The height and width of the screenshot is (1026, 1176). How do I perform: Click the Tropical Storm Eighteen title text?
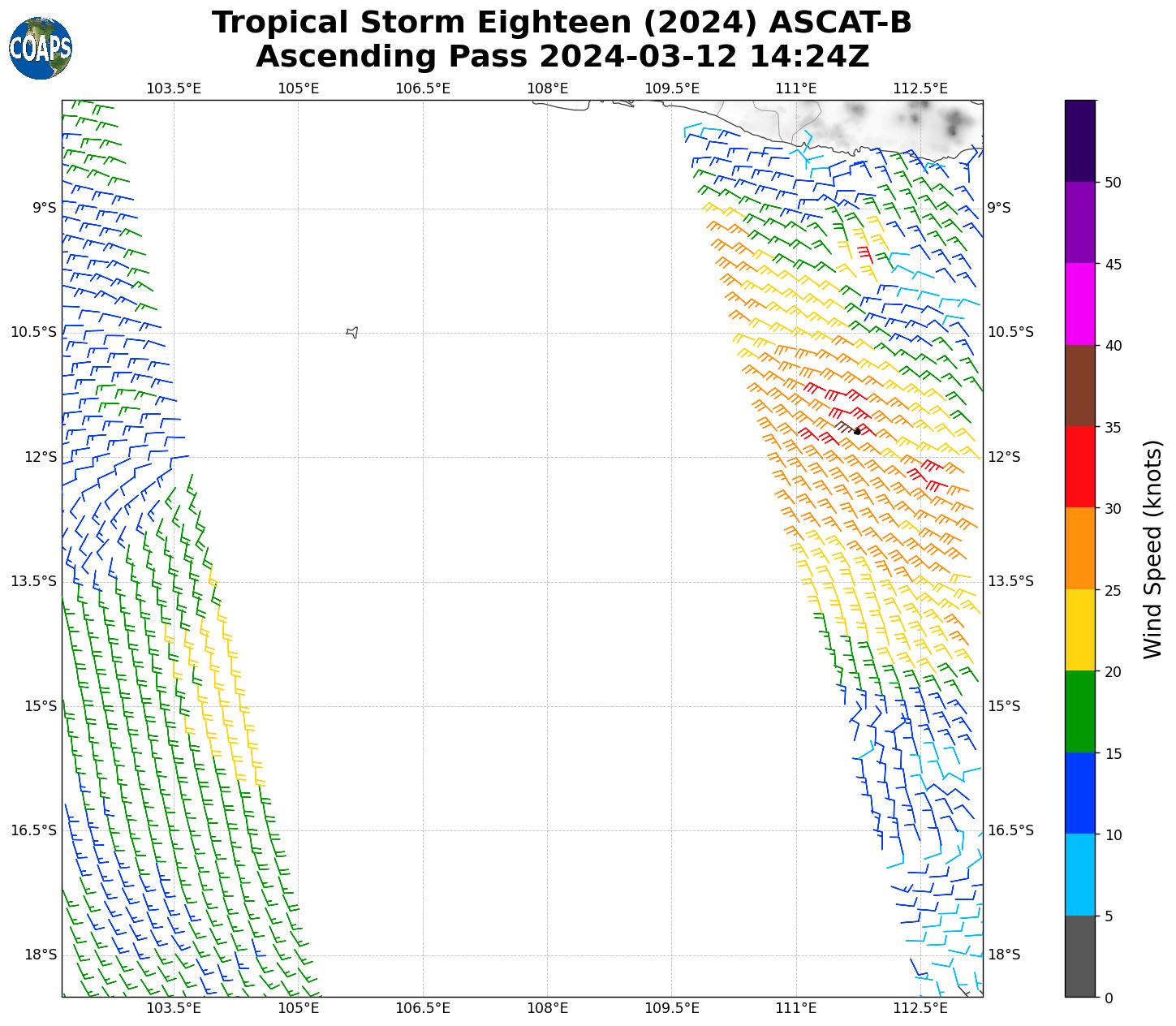pyautogui.click(x=562, y=23)
